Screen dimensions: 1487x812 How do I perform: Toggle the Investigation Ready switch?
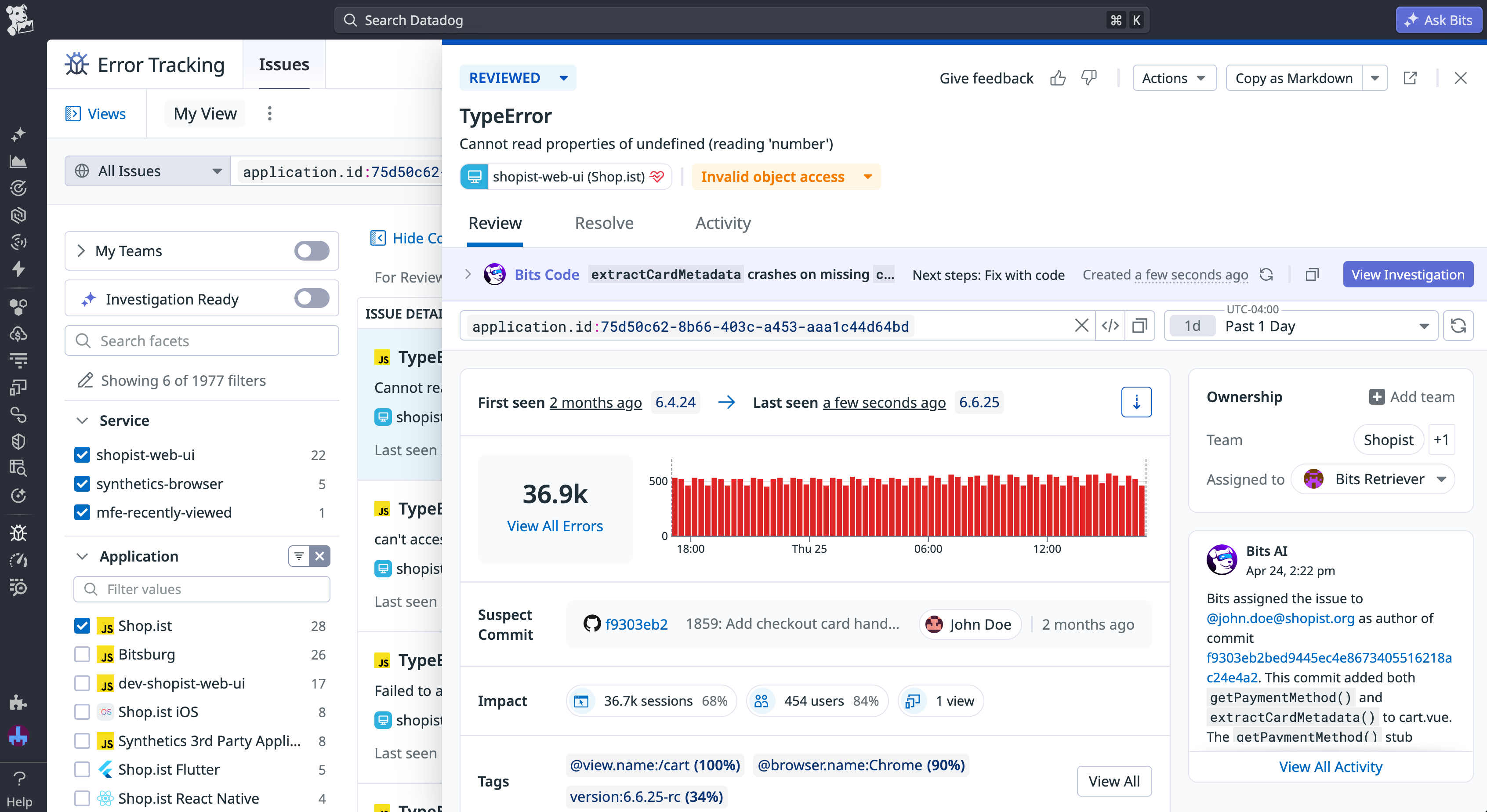coord(312,299)
